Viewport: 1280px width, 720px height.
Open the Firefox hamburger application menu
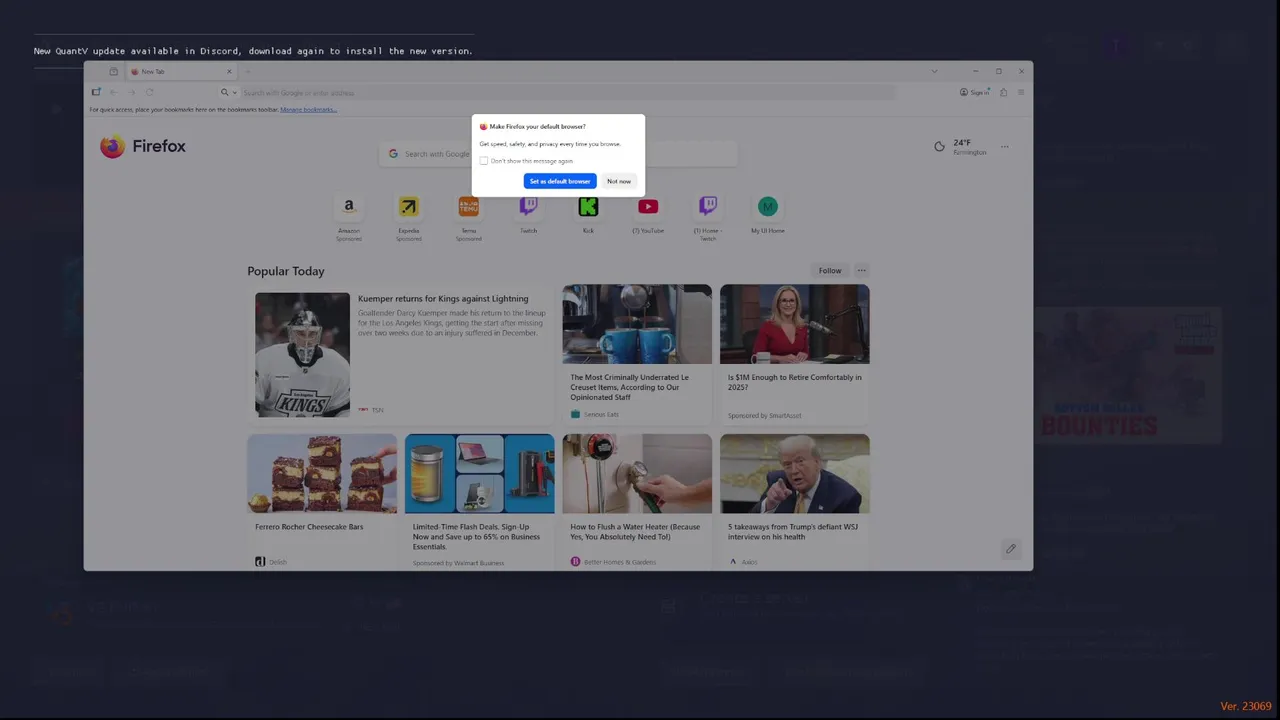coord(1021,92)
